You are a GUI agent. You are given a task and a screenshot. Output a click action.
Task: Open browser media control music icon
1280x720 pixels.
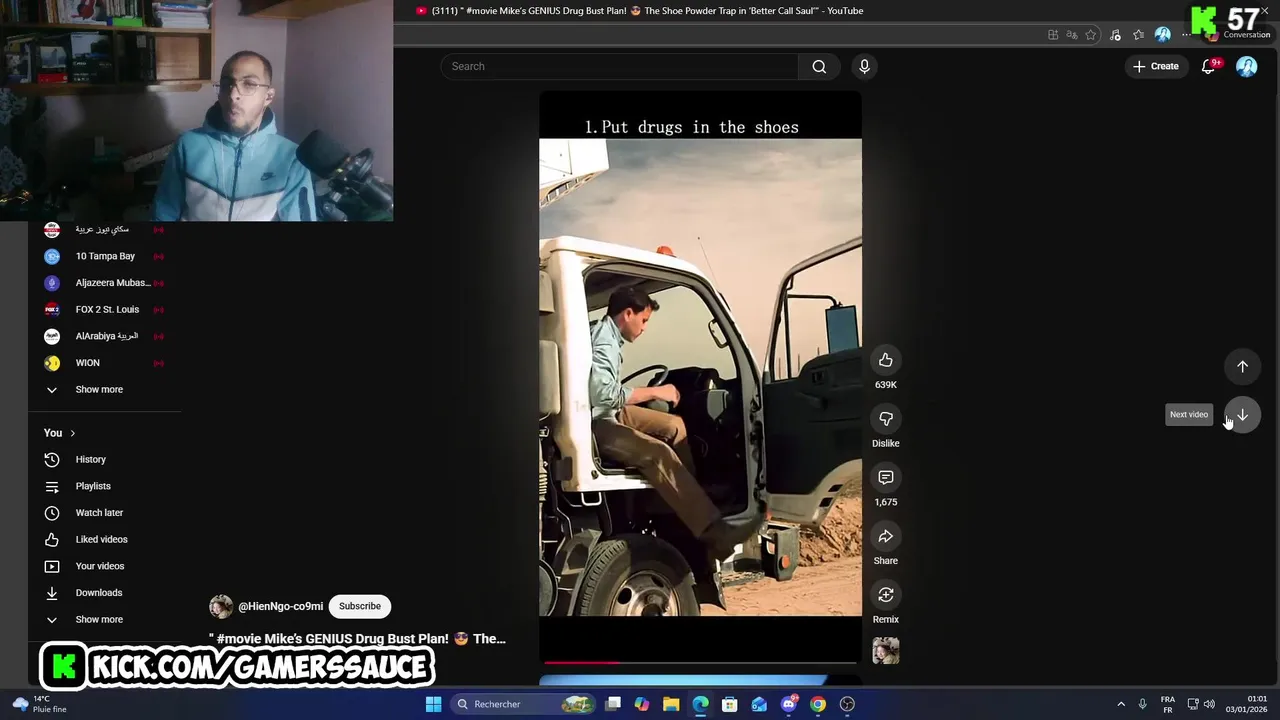1115,35
